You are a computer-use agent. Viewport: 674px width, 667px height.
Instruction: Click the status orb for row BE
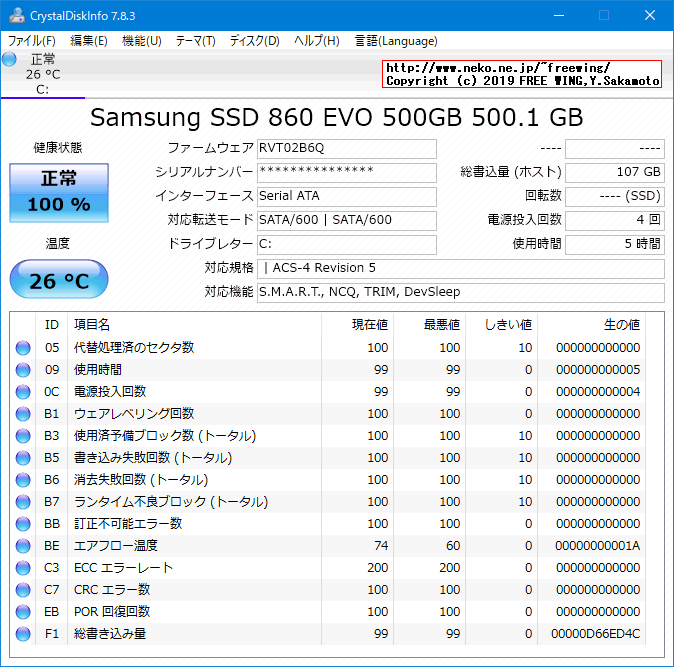click(23, 546)
